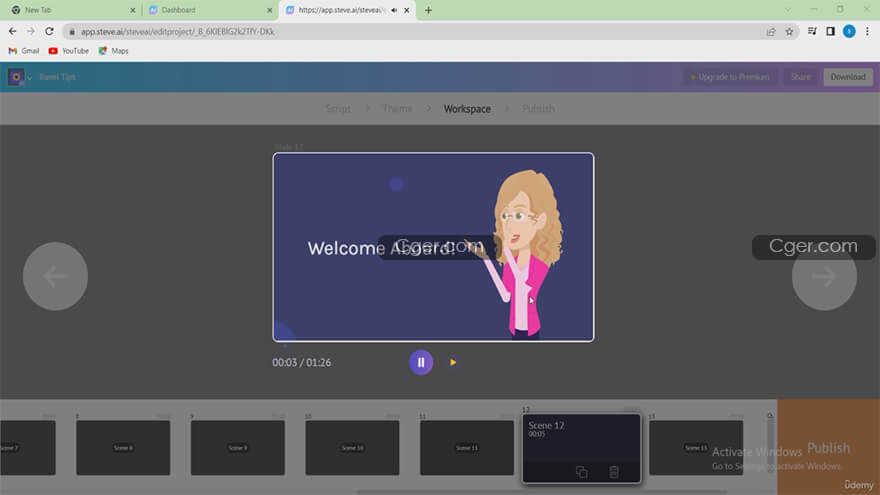The image size is (880, 495).
Task: Open a new browser tab
Action: (x=428, y=10)
